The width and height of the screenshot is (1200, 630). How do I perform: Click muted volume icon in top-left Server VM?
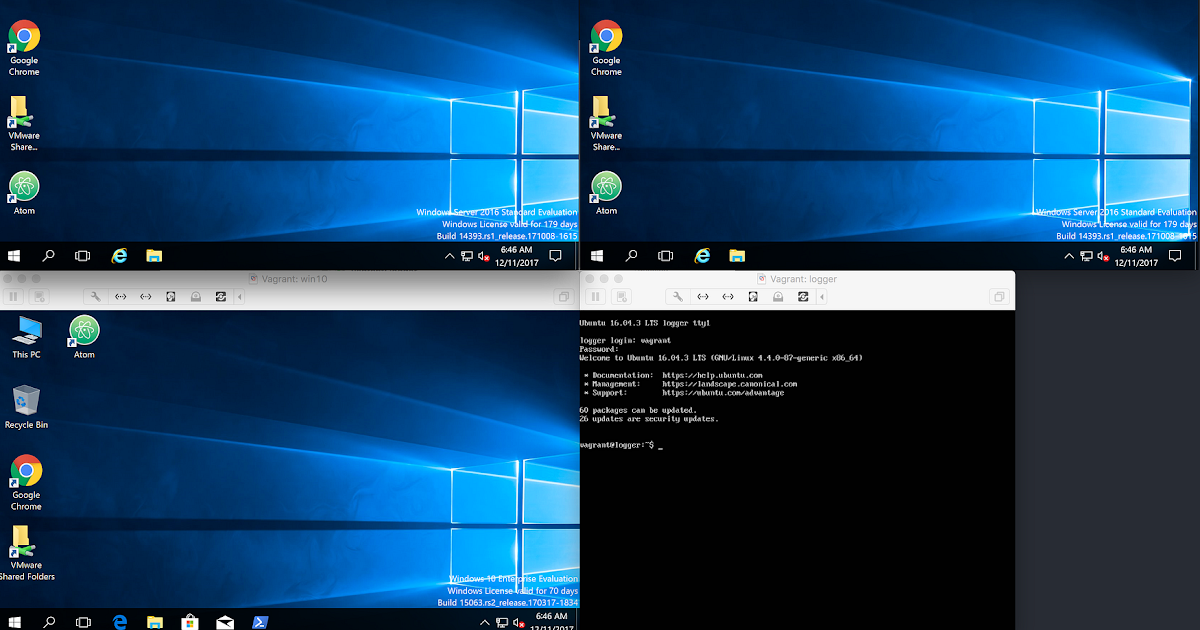484,257
